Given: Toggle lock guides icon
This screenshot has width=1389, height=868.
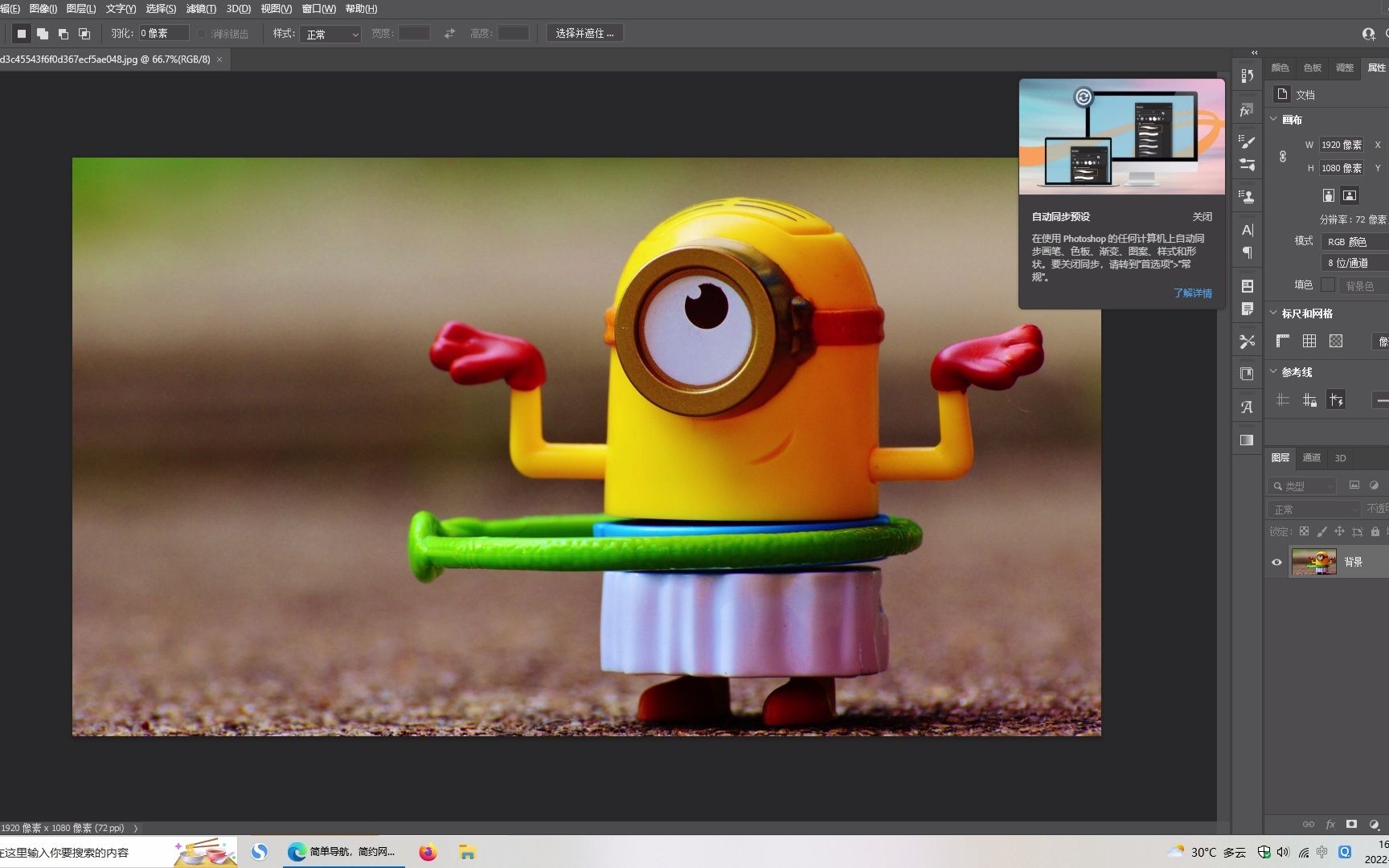Looking at the screenshot, I should pos(1309,399).
